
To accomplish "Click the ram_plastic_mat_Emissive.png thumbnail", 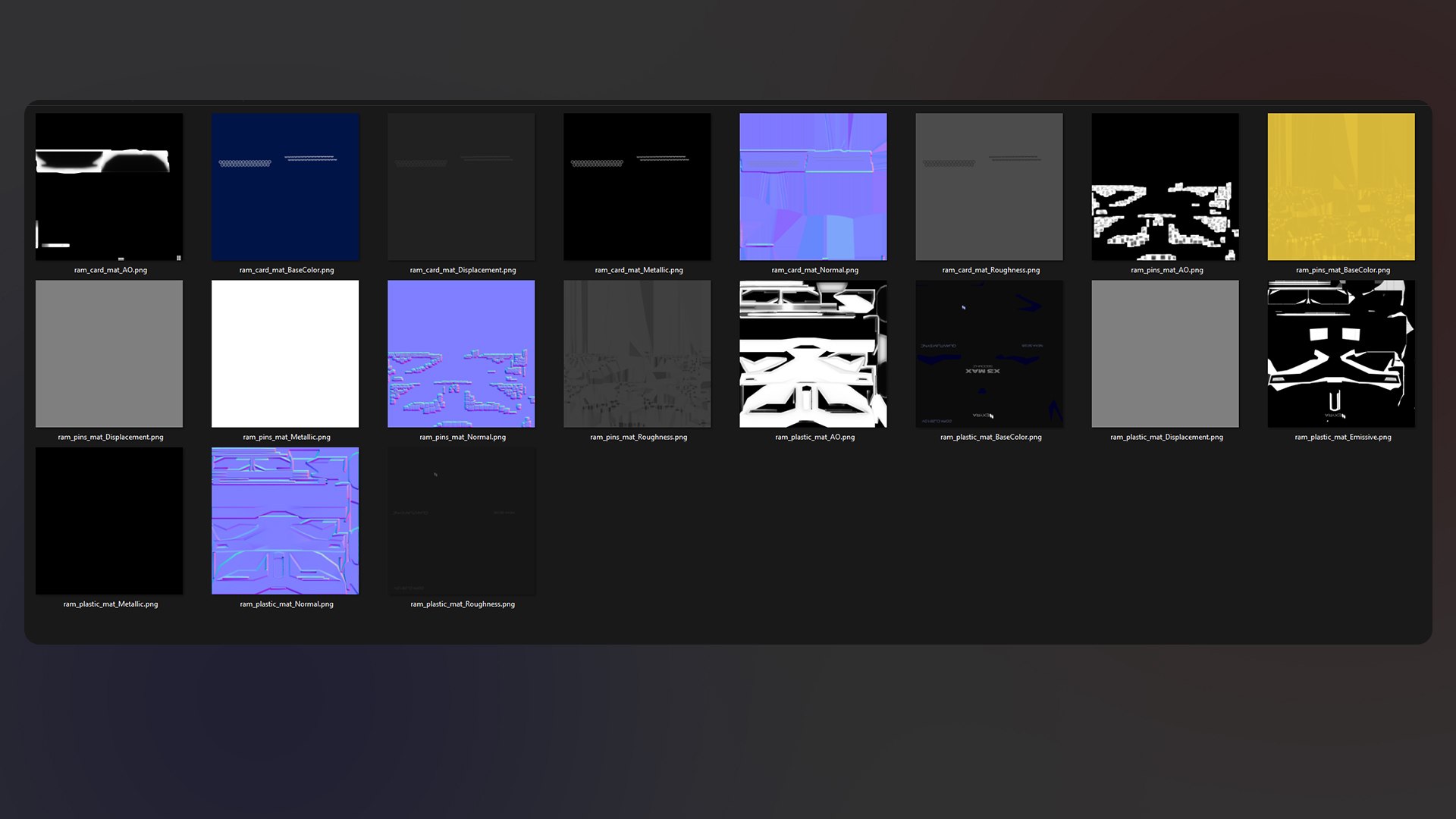I will [1341, 353].
